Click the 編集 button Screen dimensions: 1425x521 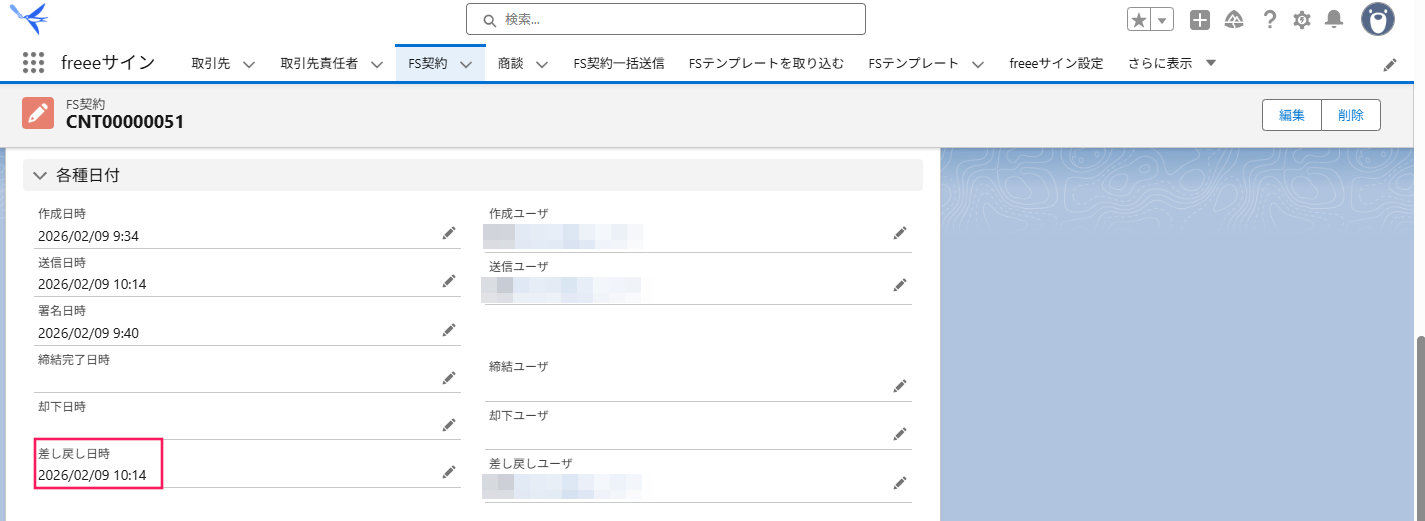click(1292, 115)
